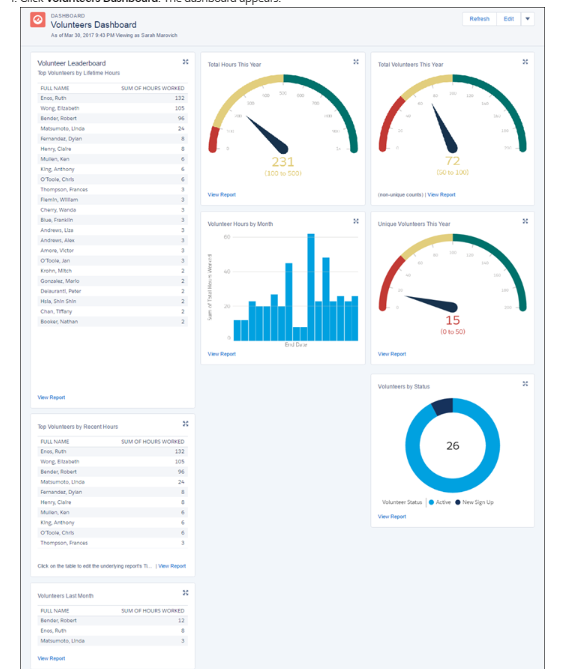Open View Report under Volunteers Last Month
The image size is (571, 669).
click(x=51, y=658)
